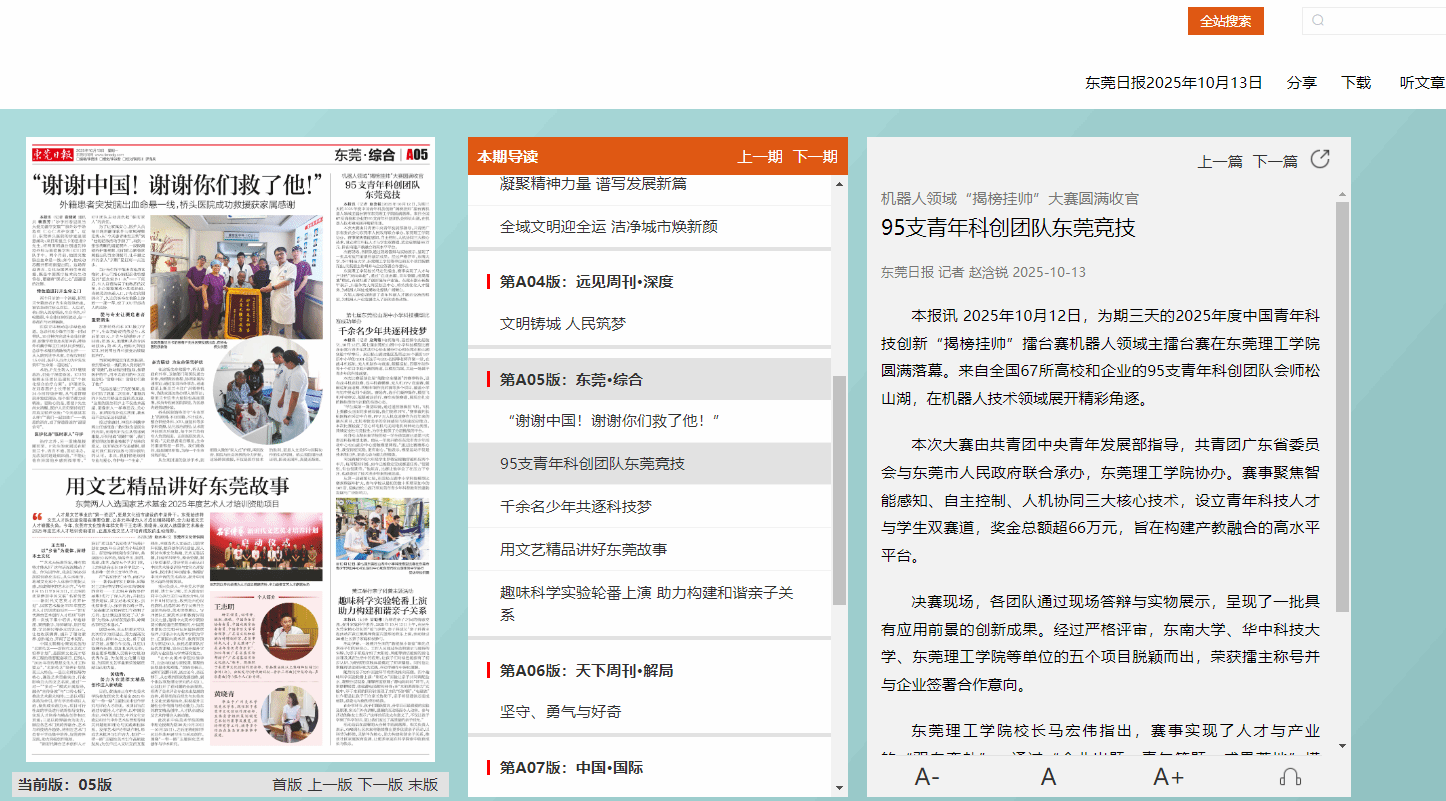
Task: Decrease font size with A- button
Action: click(x=927, y=777)
